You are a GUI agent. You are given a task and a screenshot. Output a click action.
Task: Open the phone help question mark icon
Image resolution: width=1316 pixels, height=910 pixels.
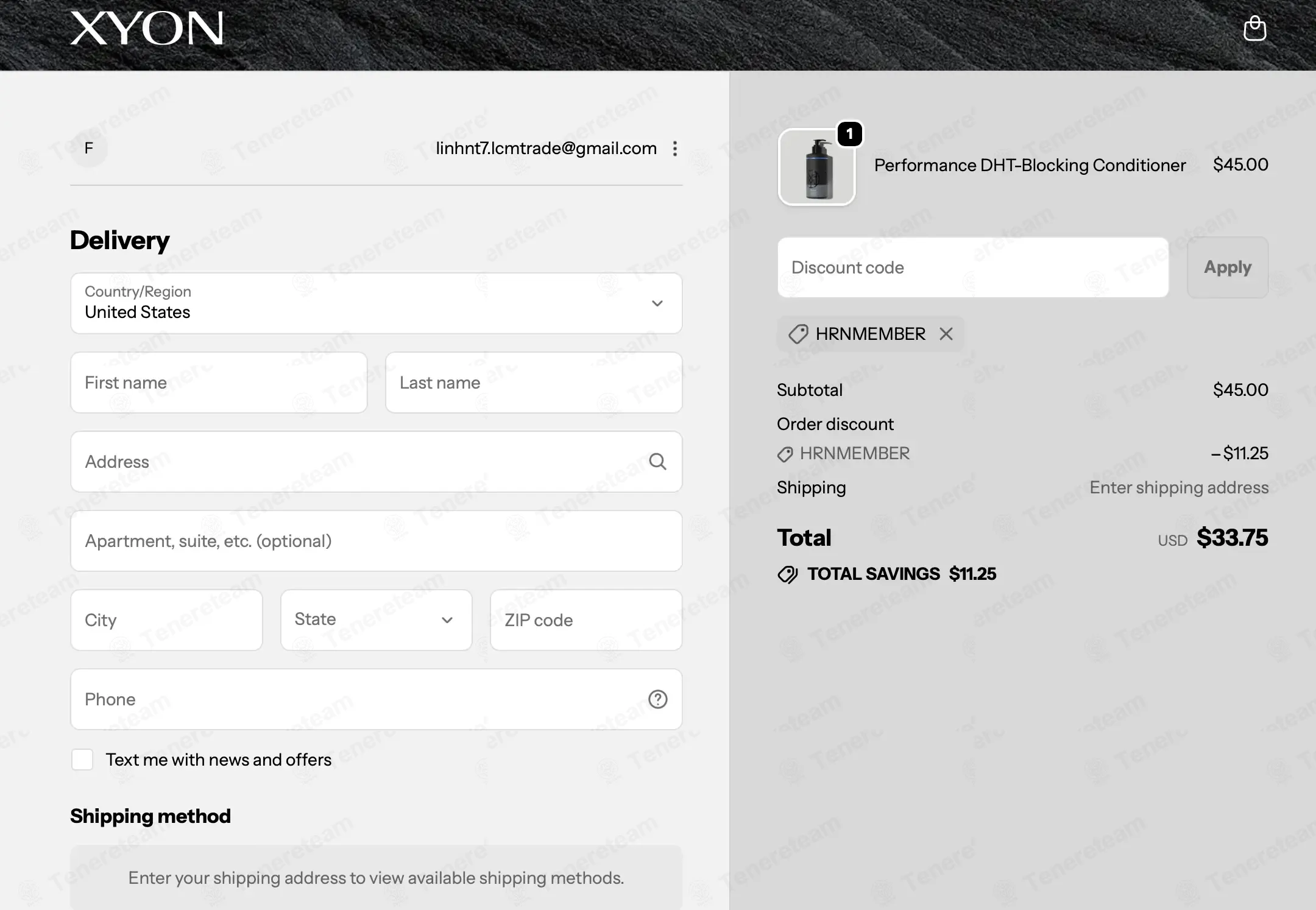coord(657,699)
